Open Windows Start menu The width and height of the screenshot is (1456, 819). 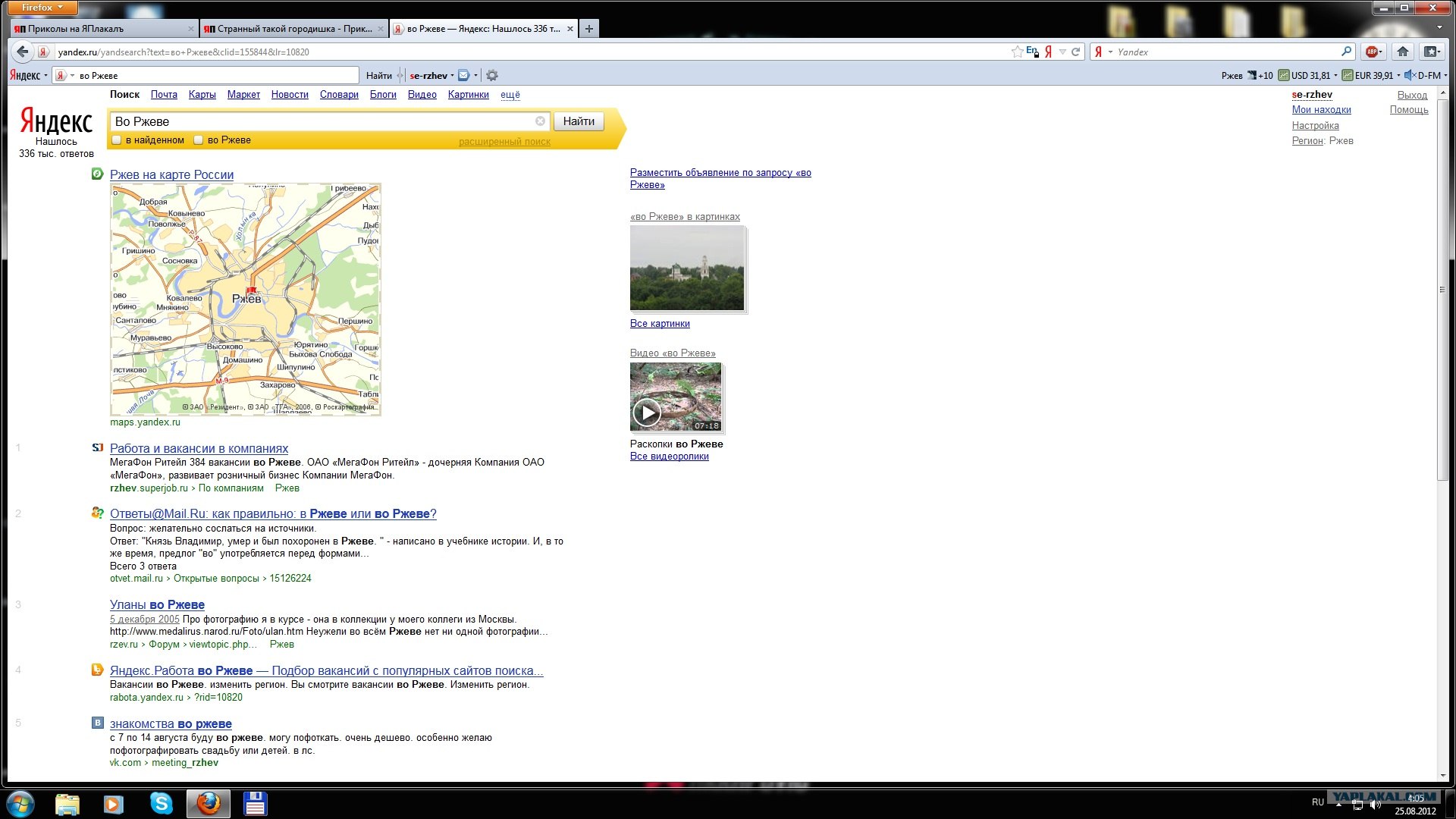(20, 803)
